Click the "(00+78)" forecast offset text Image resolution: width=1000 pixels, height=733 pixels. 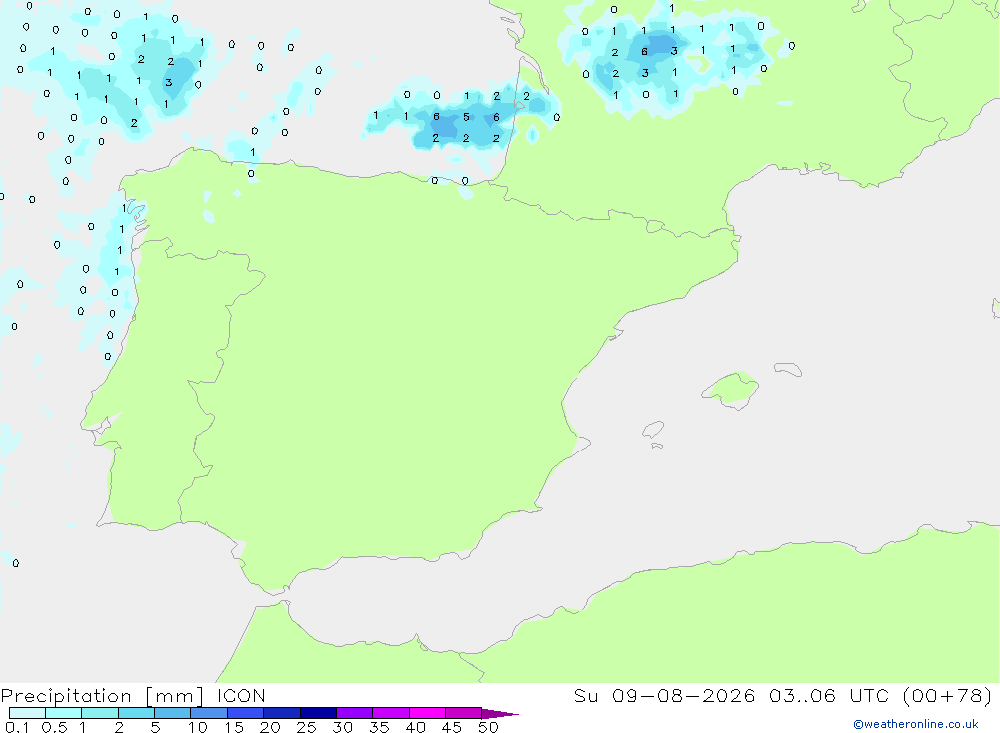pos(947,696)
